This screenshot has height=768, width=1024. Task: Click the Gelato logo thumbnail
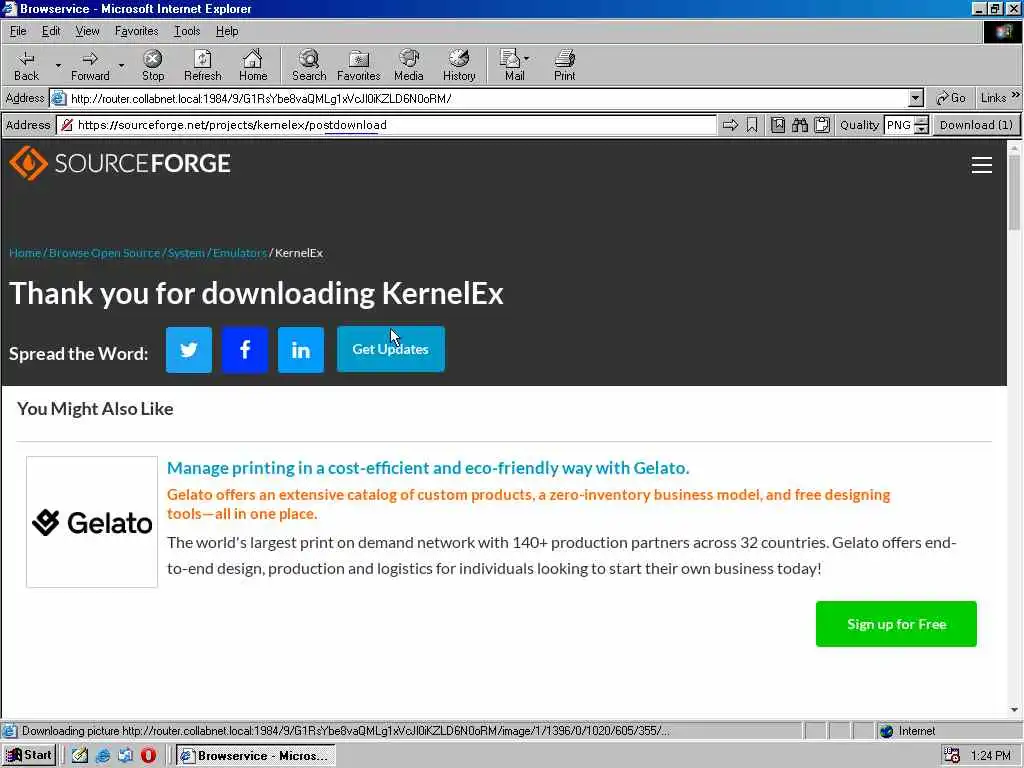[x=92, y=522]
